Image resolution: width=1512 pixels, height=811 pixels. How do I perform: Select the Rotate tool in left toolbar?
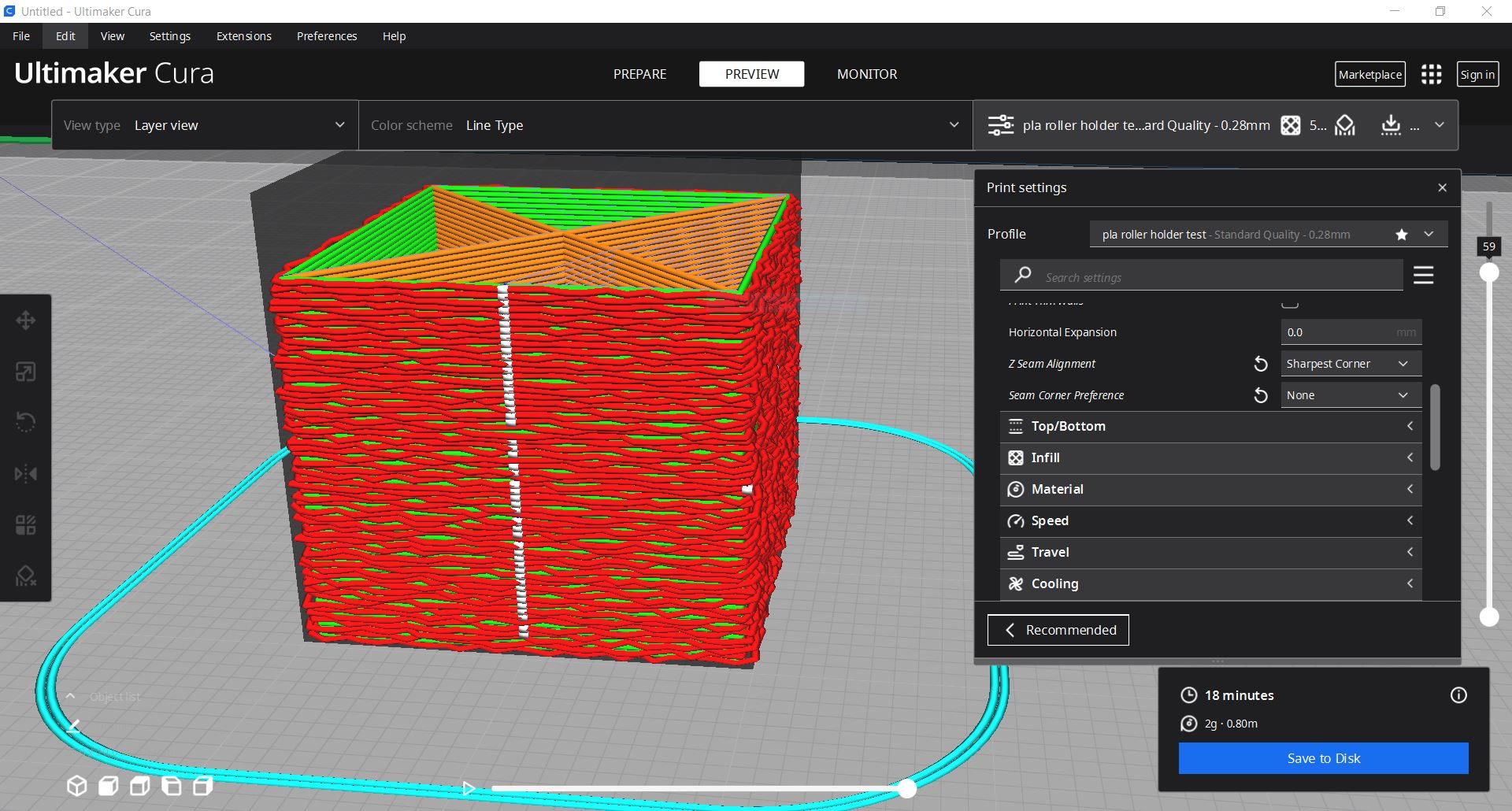pos(25,423)
